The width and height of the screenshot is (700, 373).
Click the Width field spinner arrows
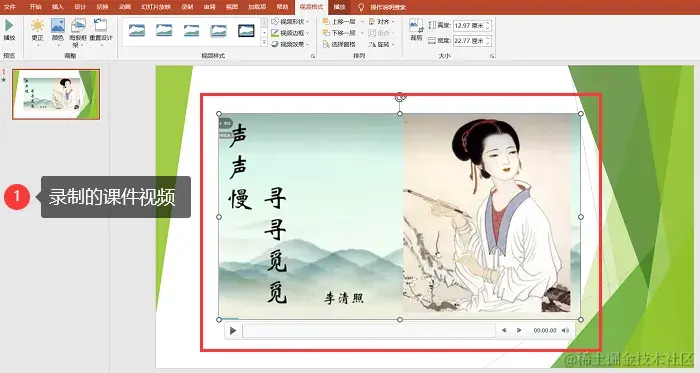(488, 41)
